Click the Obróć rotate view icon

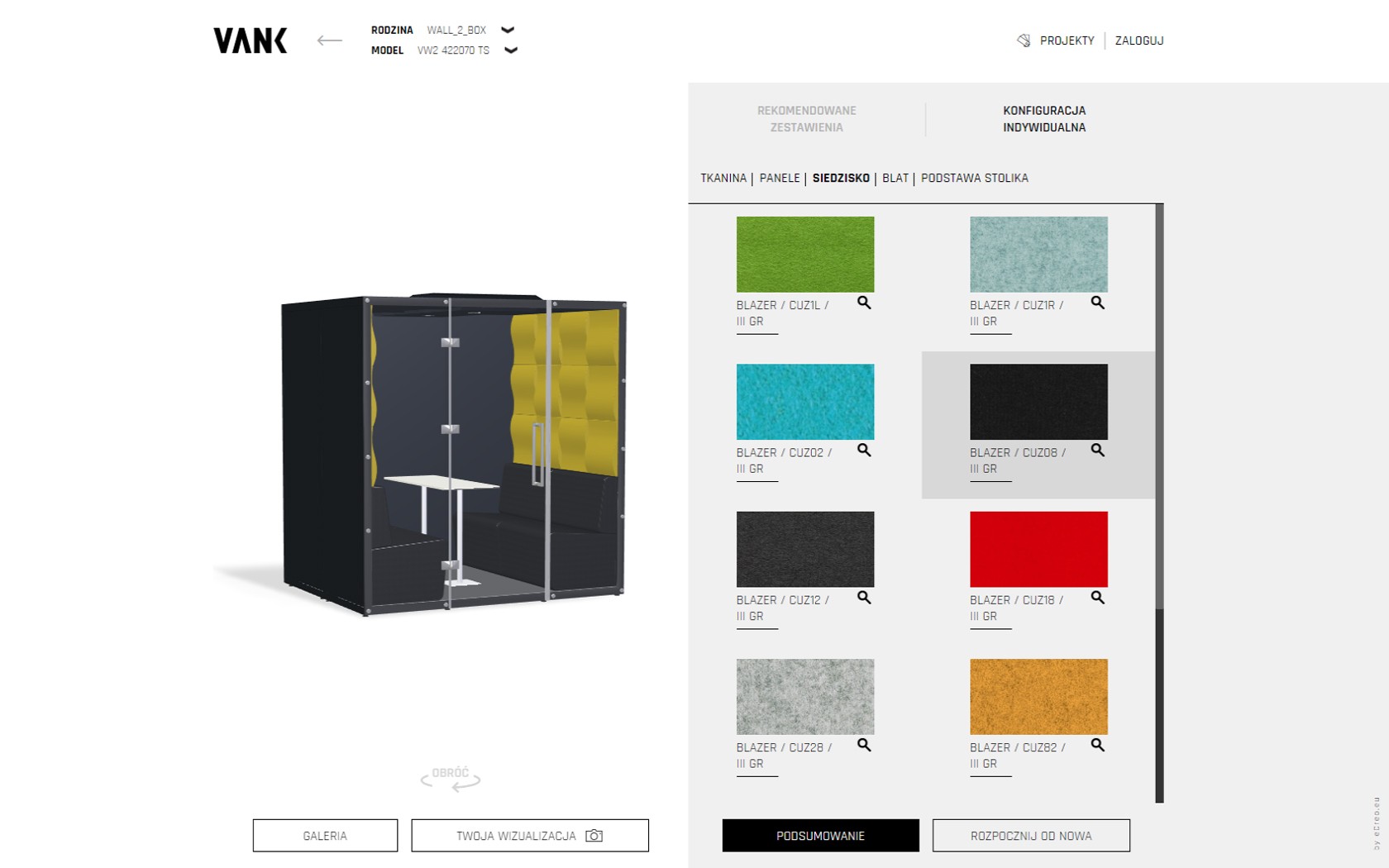point(451,779)
